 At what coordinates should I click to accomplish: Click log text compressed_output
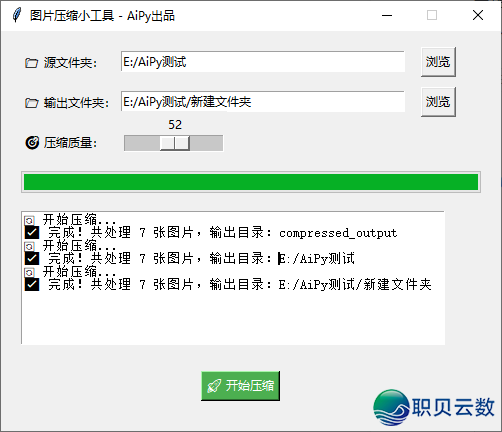point(338,233)
